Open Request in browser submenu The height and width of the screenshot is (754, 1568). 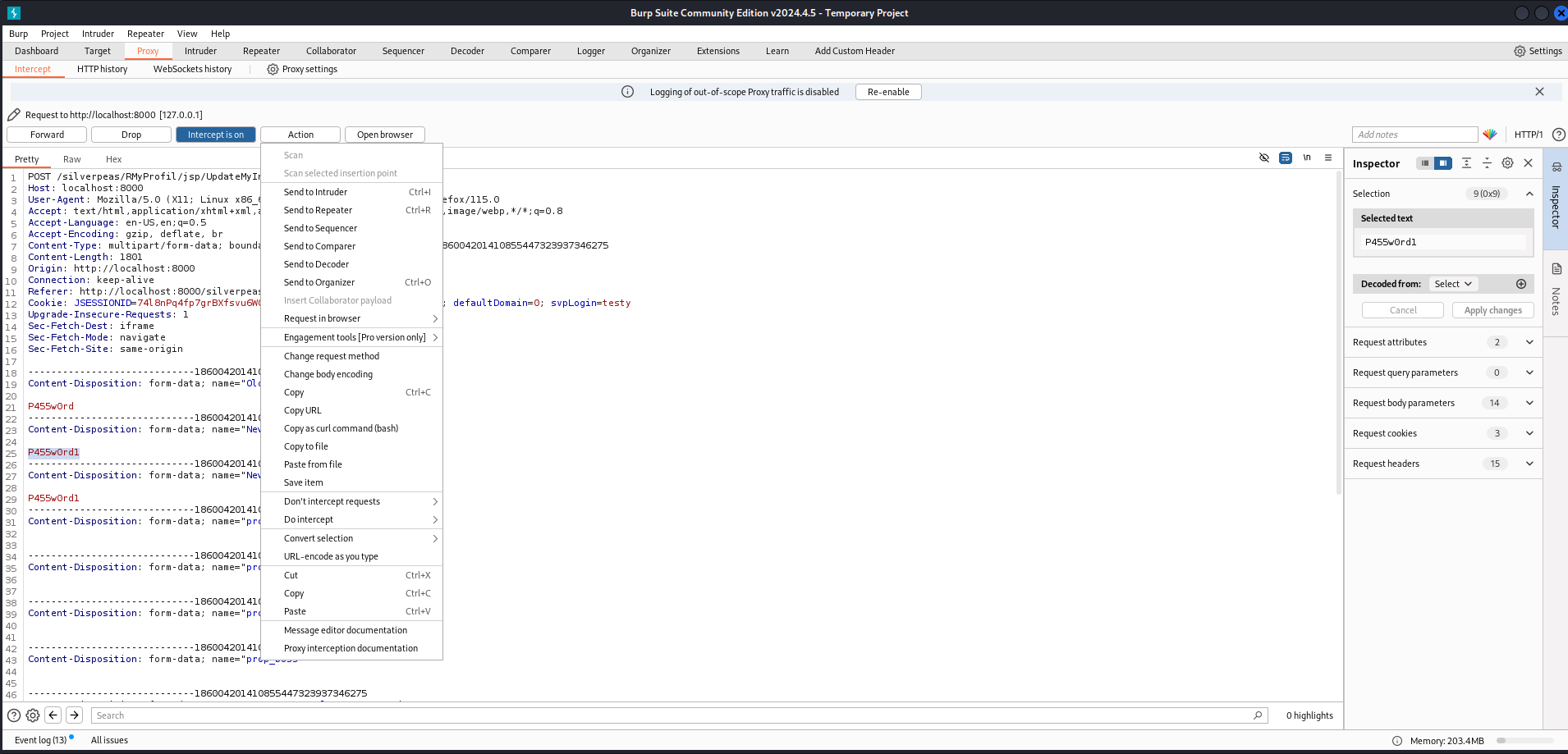point(351,318)
